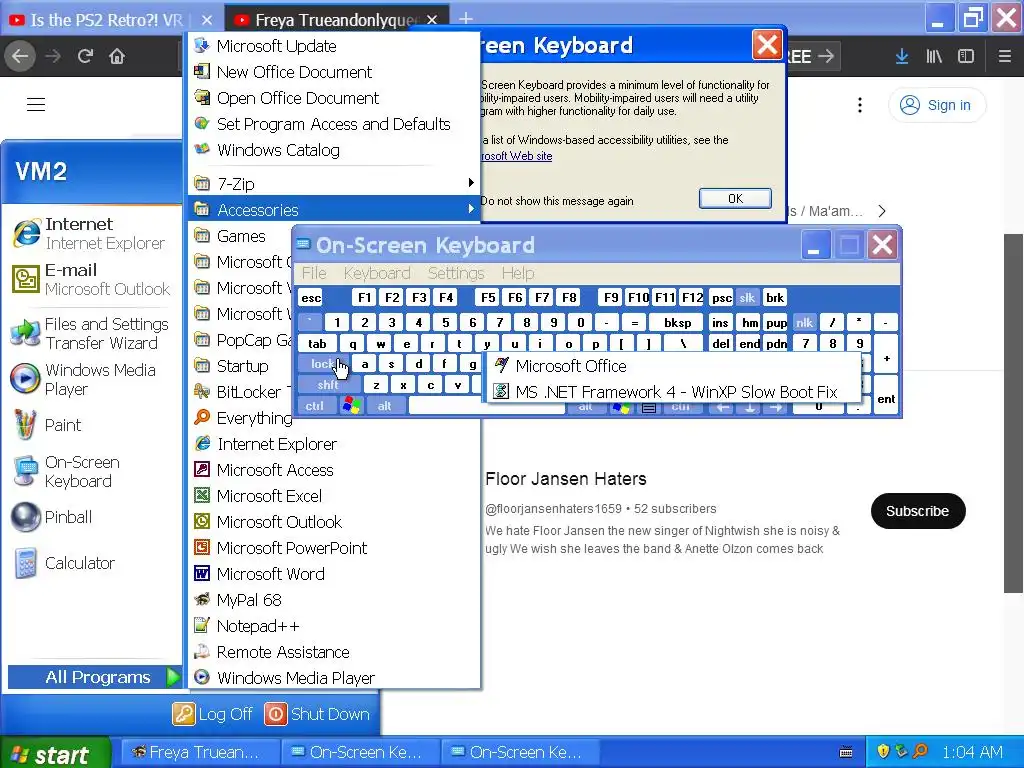
Task: Click Shut Down button
Action: pos(317,714)
